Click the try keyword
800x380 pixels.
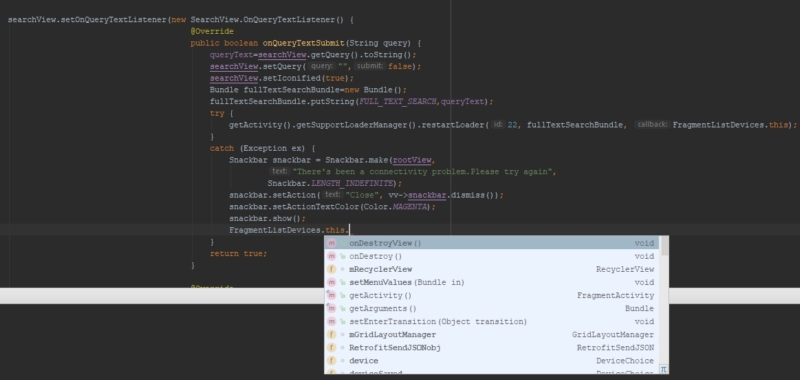(217, 113)
